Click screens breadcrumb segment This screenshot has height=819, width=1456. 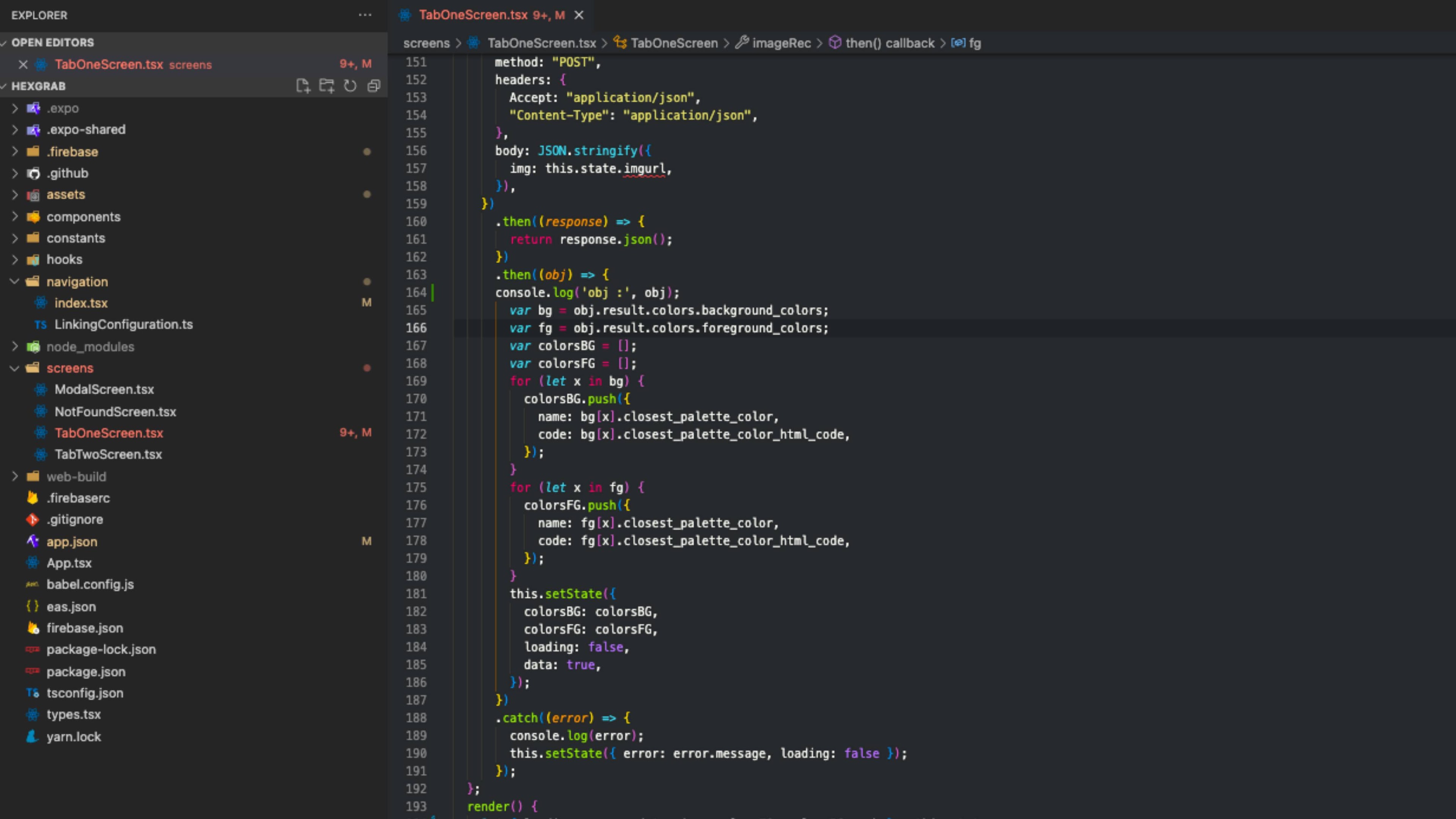click(x=426, y=43)
